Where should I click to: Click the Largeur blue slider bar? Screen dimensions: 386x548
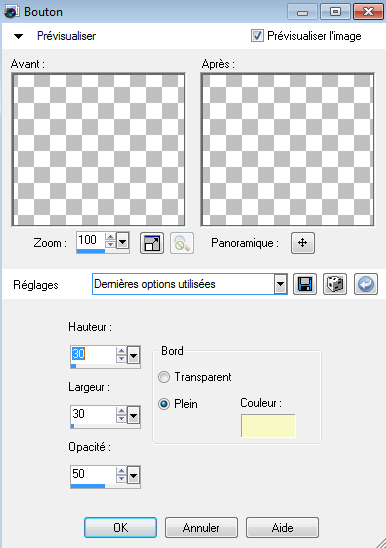[x=73, y=426]
